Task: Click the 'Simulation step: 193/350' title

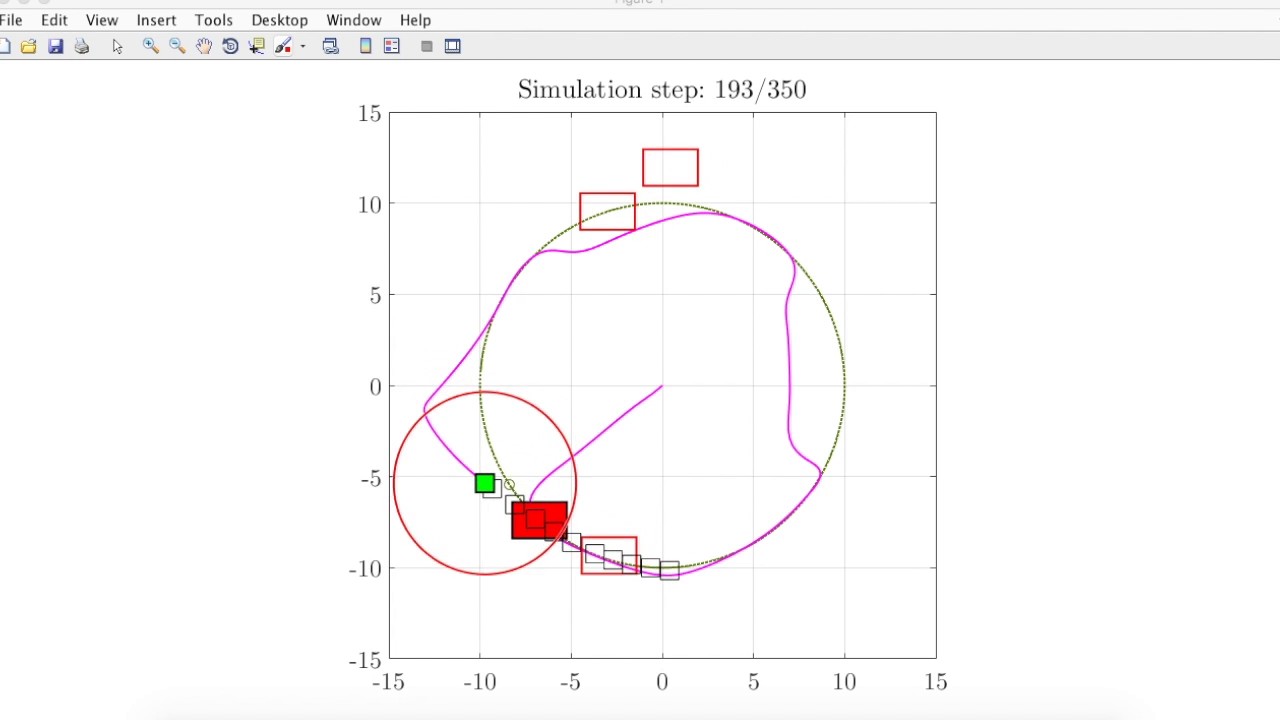Action: tap(662, 90)
